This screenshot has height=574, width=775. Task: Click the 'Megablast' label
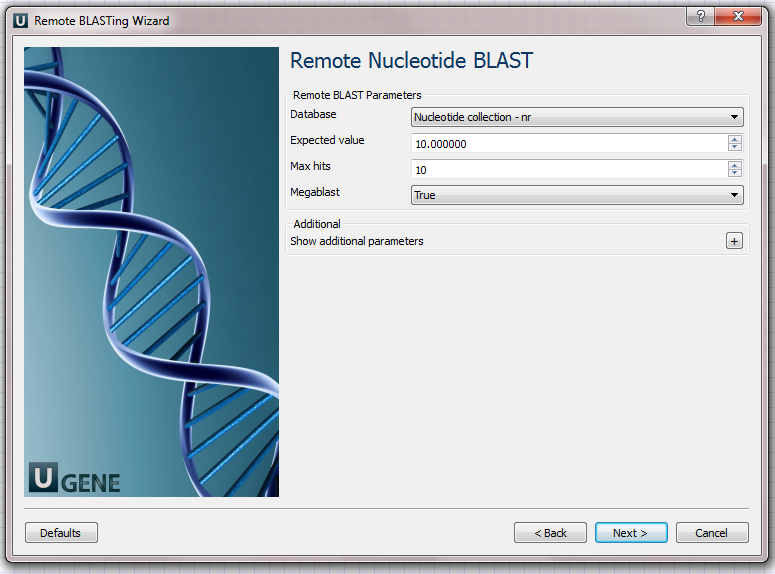click(315, 192)
